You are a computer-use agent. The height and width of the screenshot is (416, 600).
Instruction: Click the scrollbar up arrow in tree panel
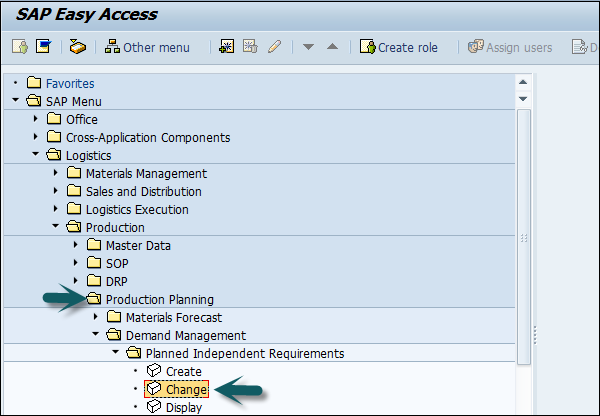click(523, 83)
